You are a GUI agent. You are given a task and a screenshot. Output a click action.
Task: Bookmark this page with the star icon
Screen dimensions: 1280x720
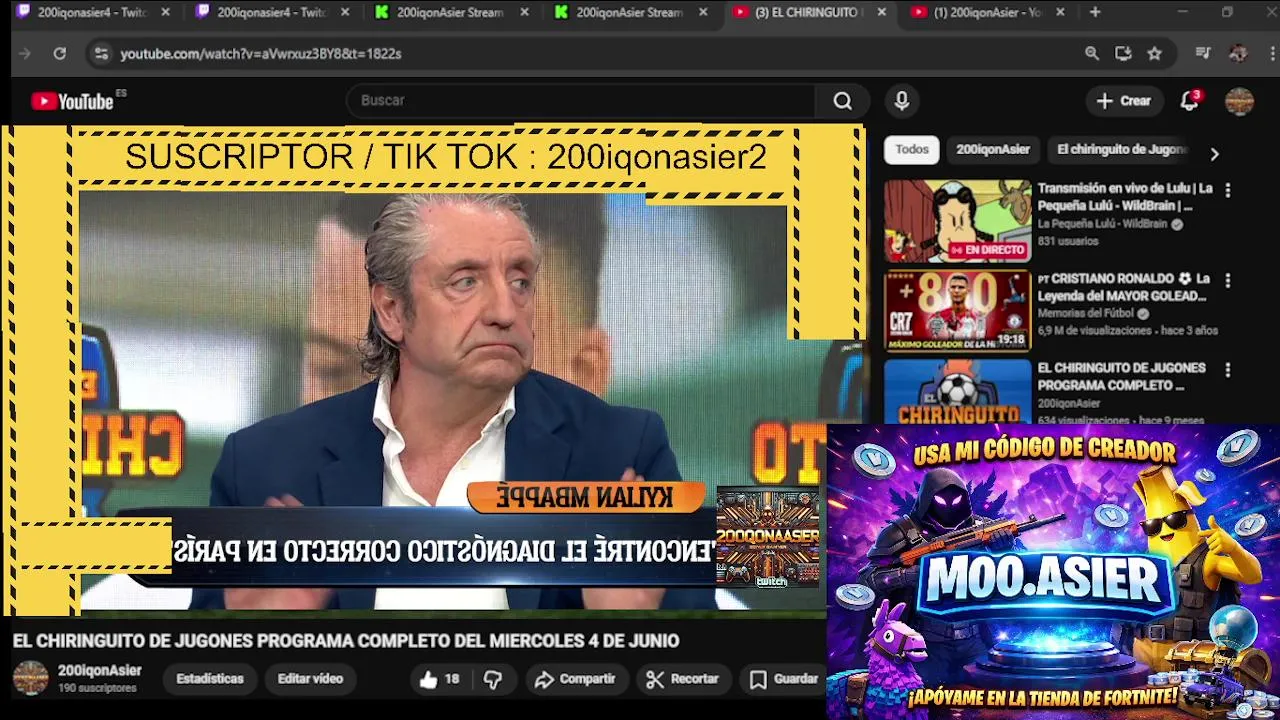pos(1155,53)
